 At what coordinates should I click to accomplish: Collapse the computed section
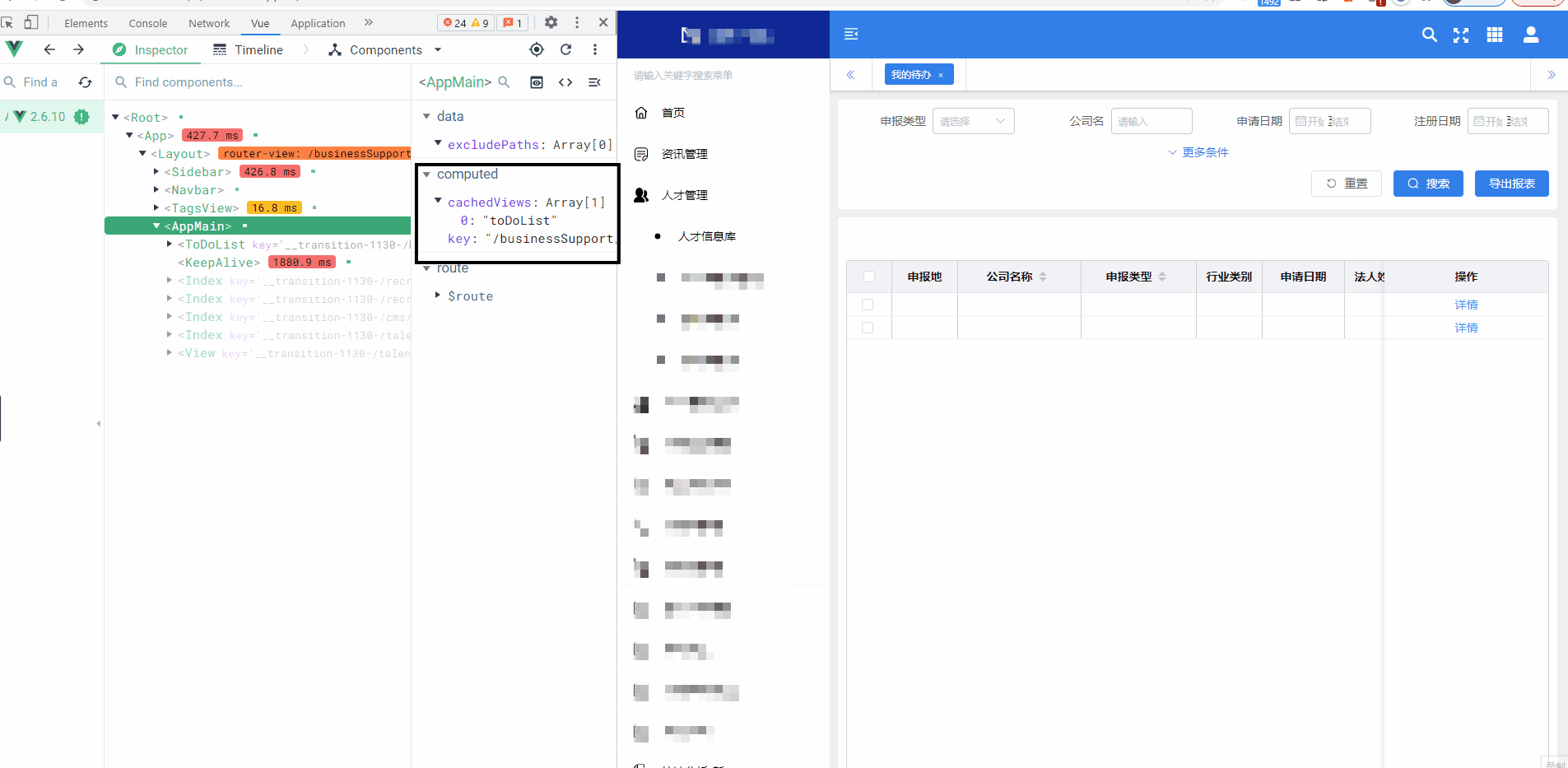(426, 175)
